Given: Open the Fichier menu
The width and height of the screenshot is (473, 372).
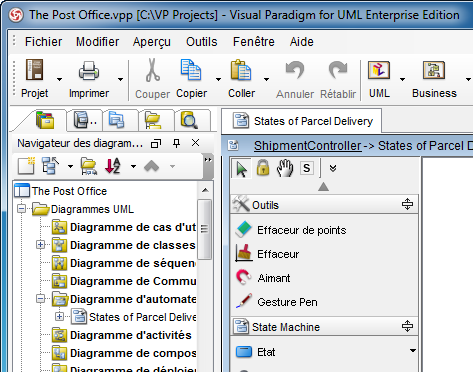Looking at the screenshot, I should [x=43, y=42].
